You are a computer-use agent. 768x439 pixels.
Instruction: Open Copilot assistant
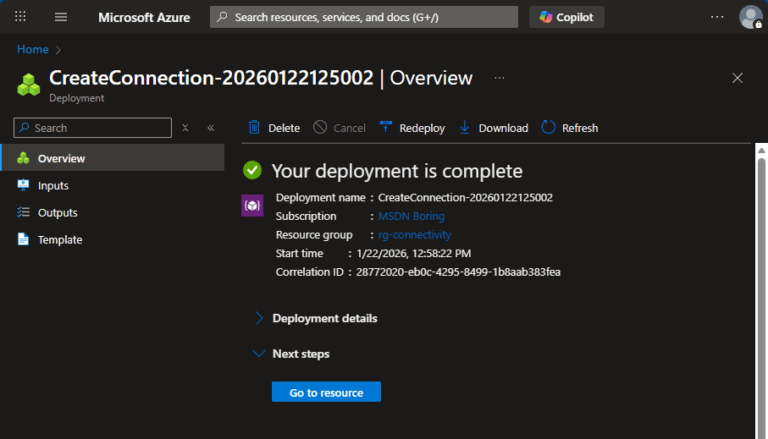pyautogui.click(x=567, y=17)
